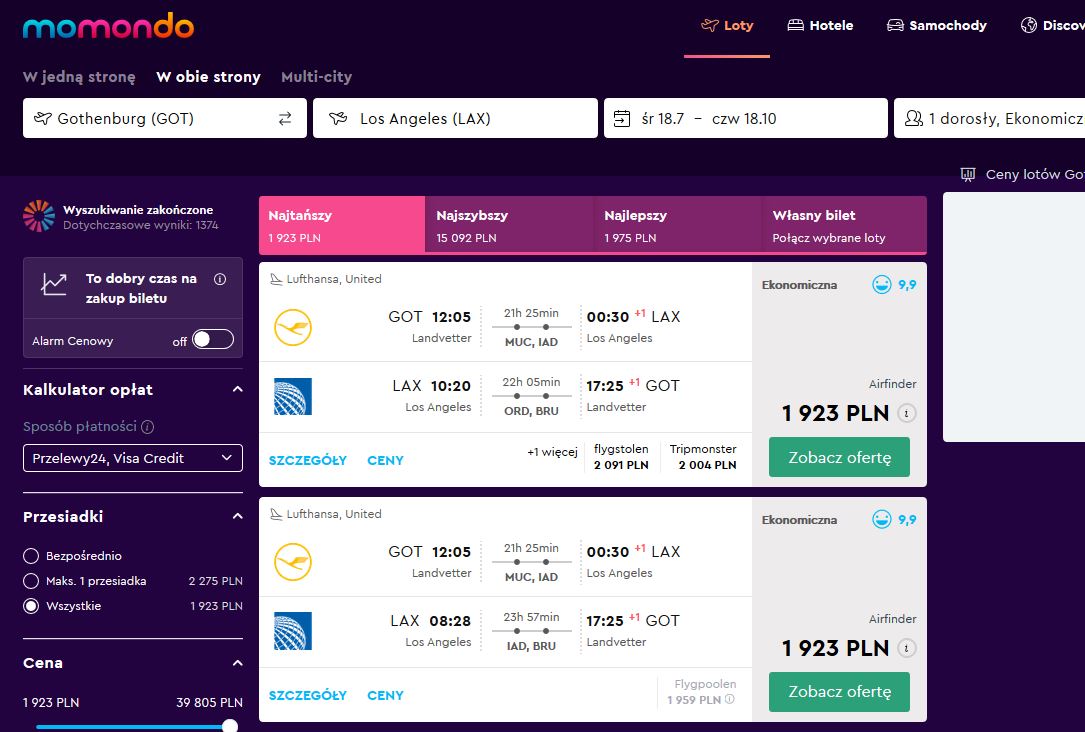Click rating smiley on first result
This screenshot has height=732, width=1085.
point(882,284)
